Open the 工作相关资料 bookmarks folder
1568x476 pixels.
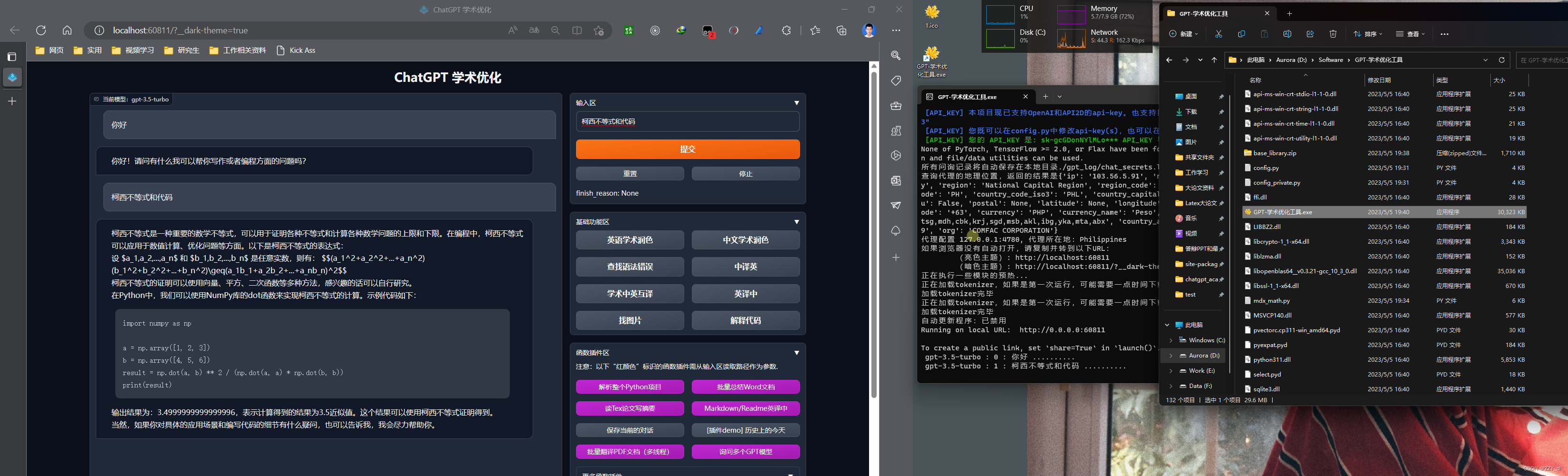coord(237,50)
